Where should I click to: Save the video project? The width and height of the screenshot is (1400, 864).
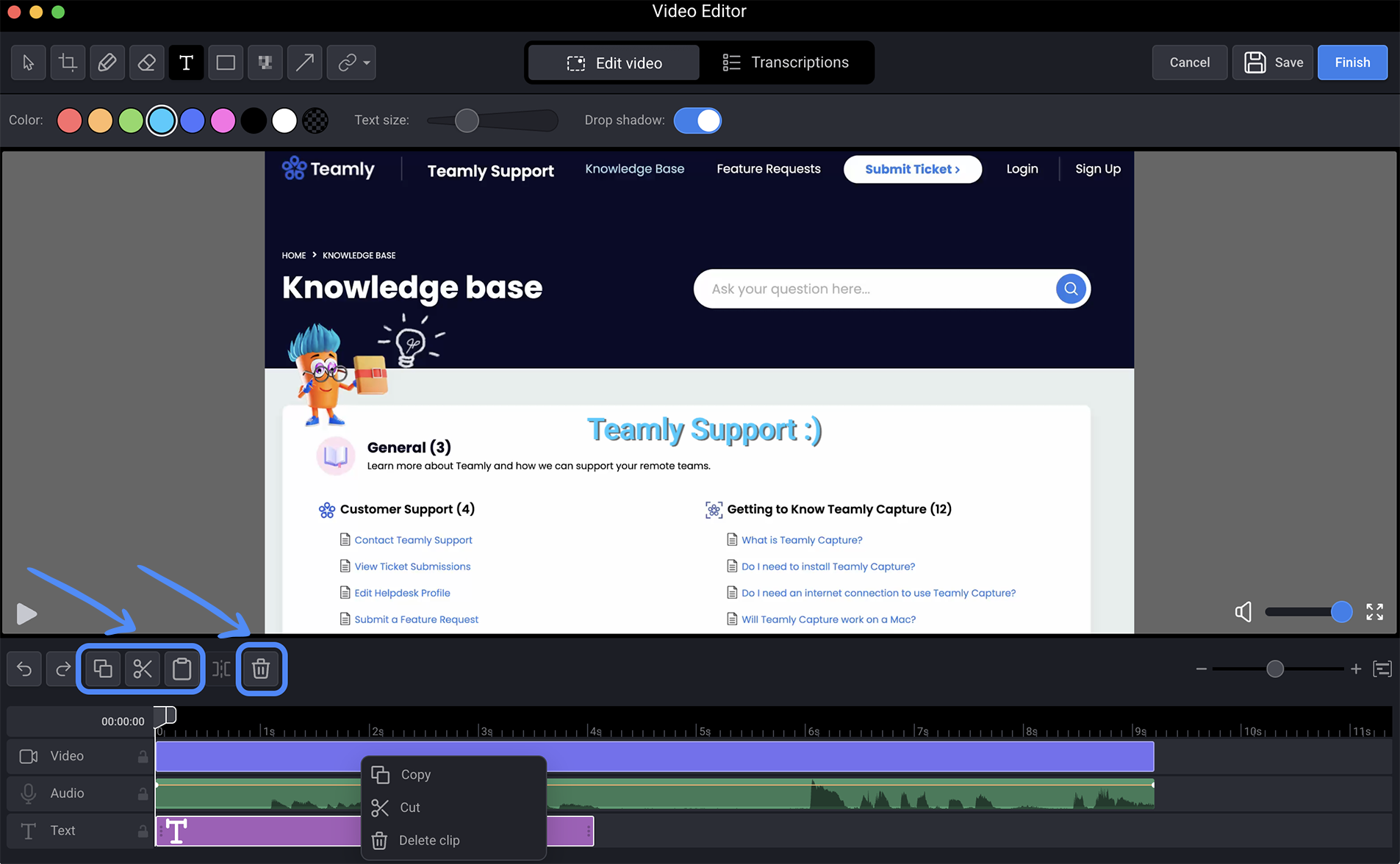pyautogui.click(x=1273, y=62)
